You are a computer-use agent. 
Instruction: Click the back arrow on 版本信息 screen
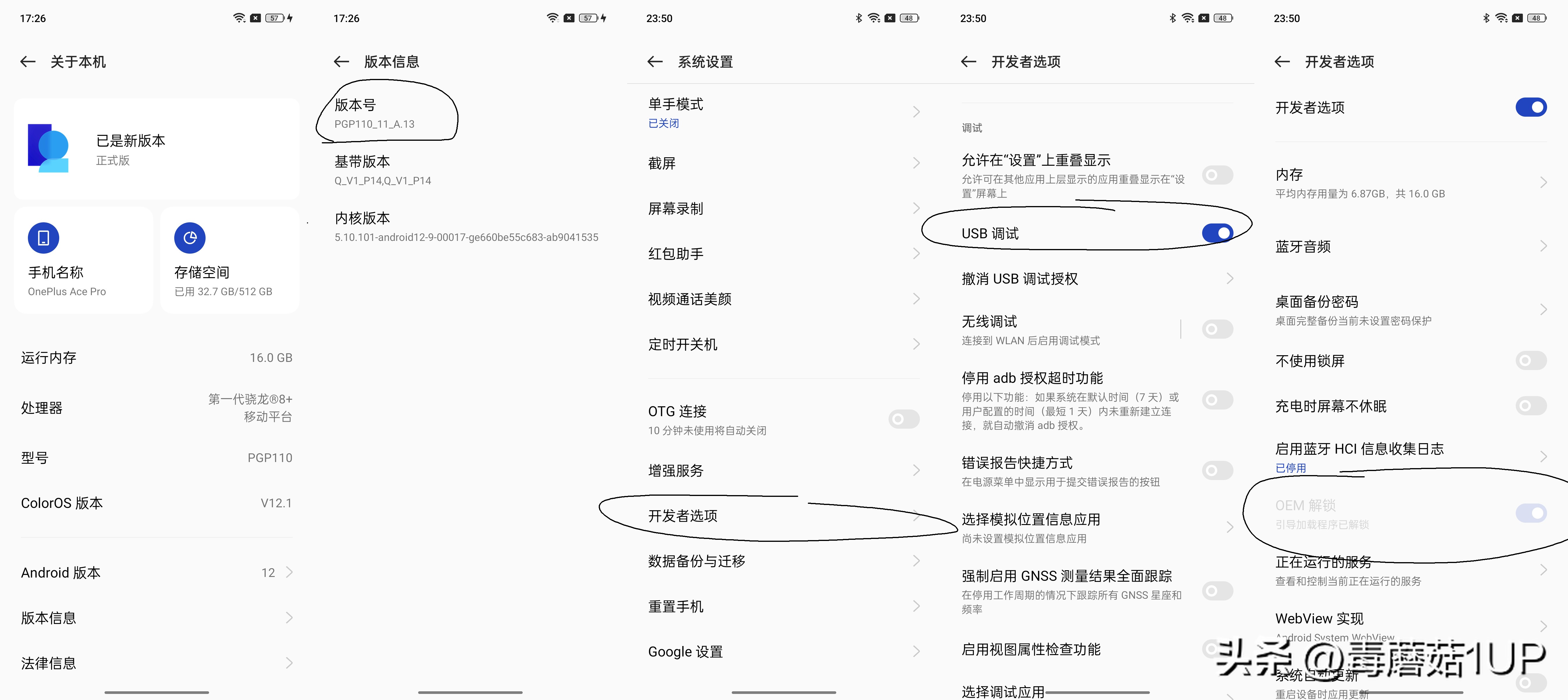(341, 62)
